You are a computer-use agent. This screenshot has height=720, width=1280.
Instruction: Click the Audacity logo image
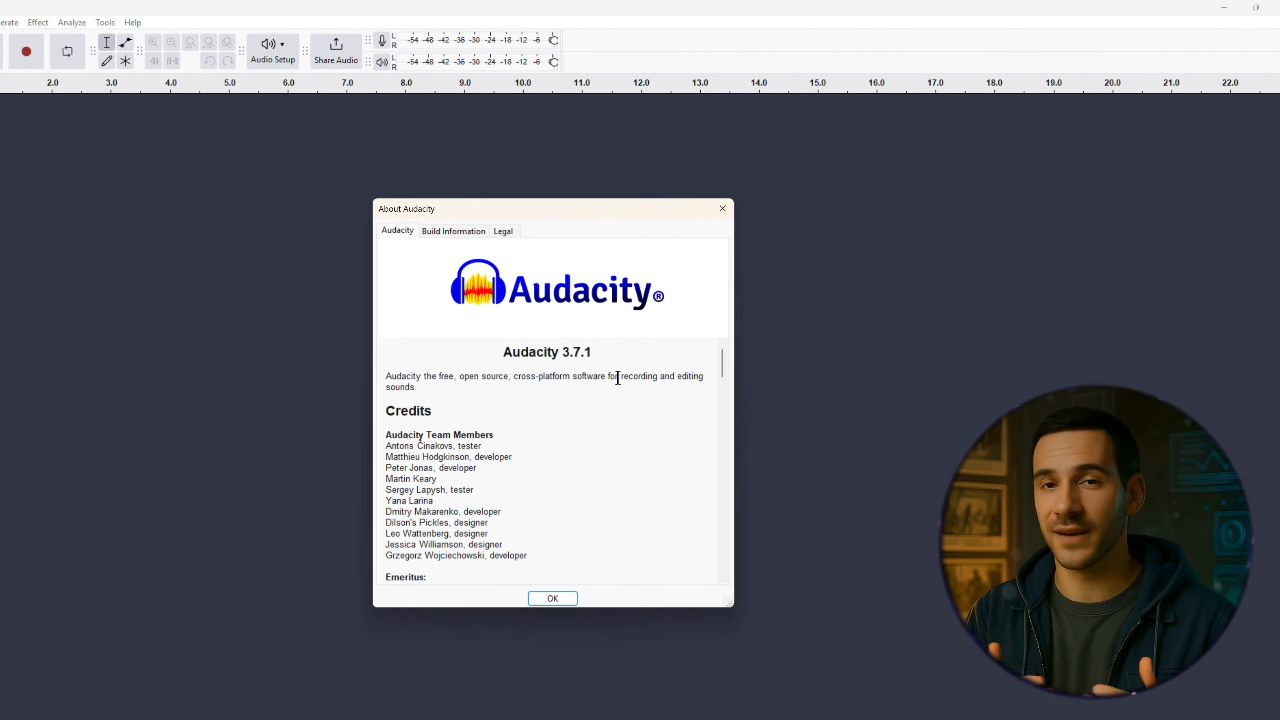coord(557,285)
